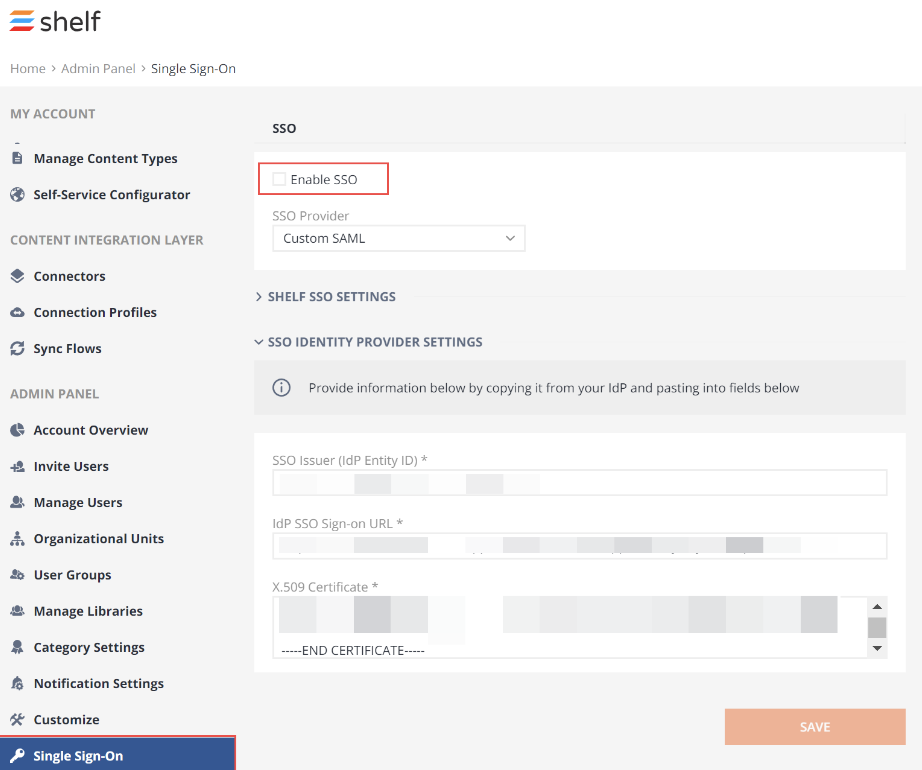This screenshot has height=770, width=922.
Task: Click into the SSO Issuer IdP Entity ID field
Action: coord(580,483)
